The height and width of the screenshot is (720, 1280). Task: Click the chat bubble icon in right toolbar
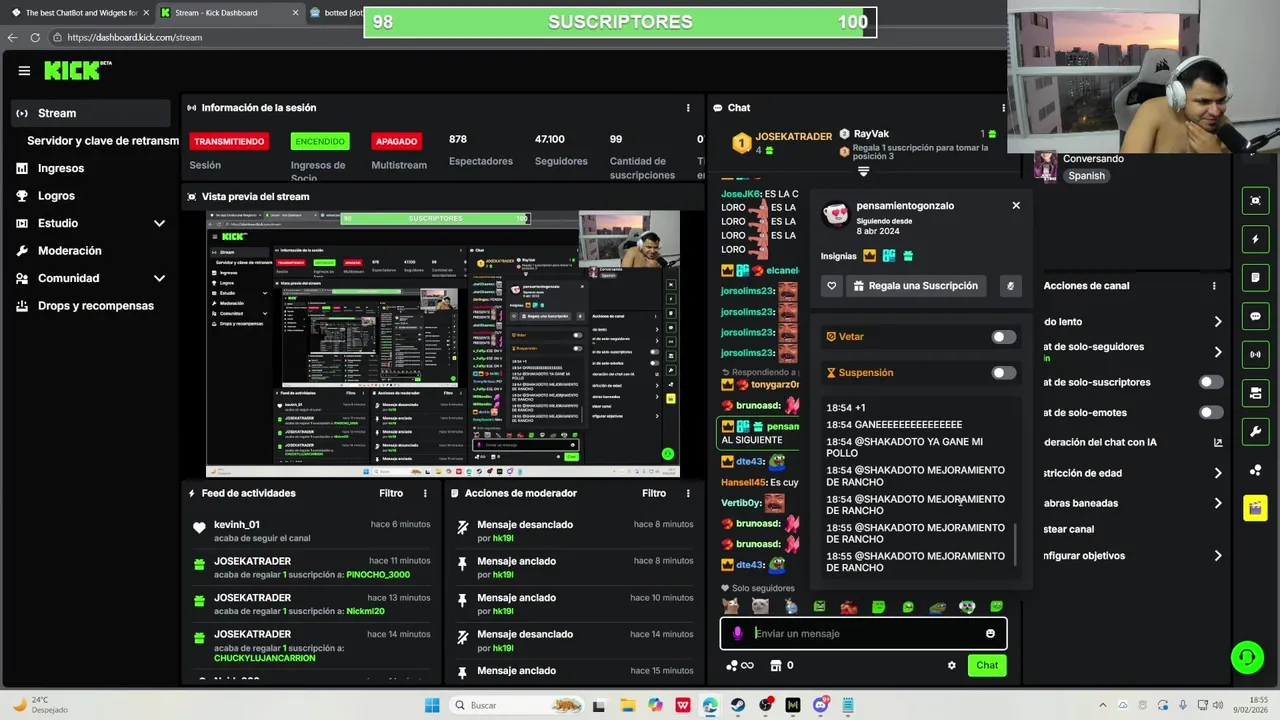[x=1255, y=316]
